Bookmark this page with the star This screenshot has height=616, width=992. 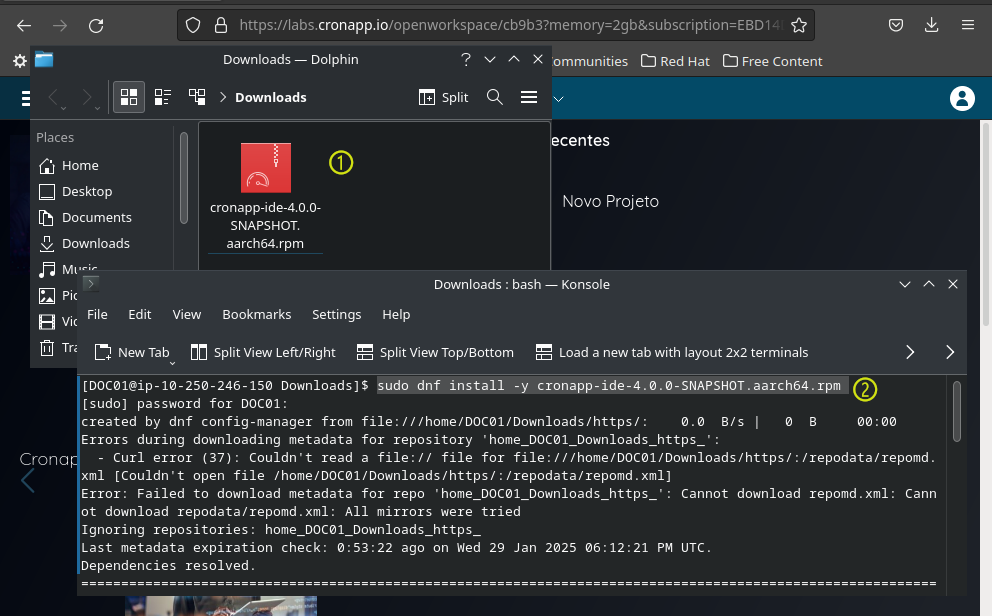[x=799, y=25]
